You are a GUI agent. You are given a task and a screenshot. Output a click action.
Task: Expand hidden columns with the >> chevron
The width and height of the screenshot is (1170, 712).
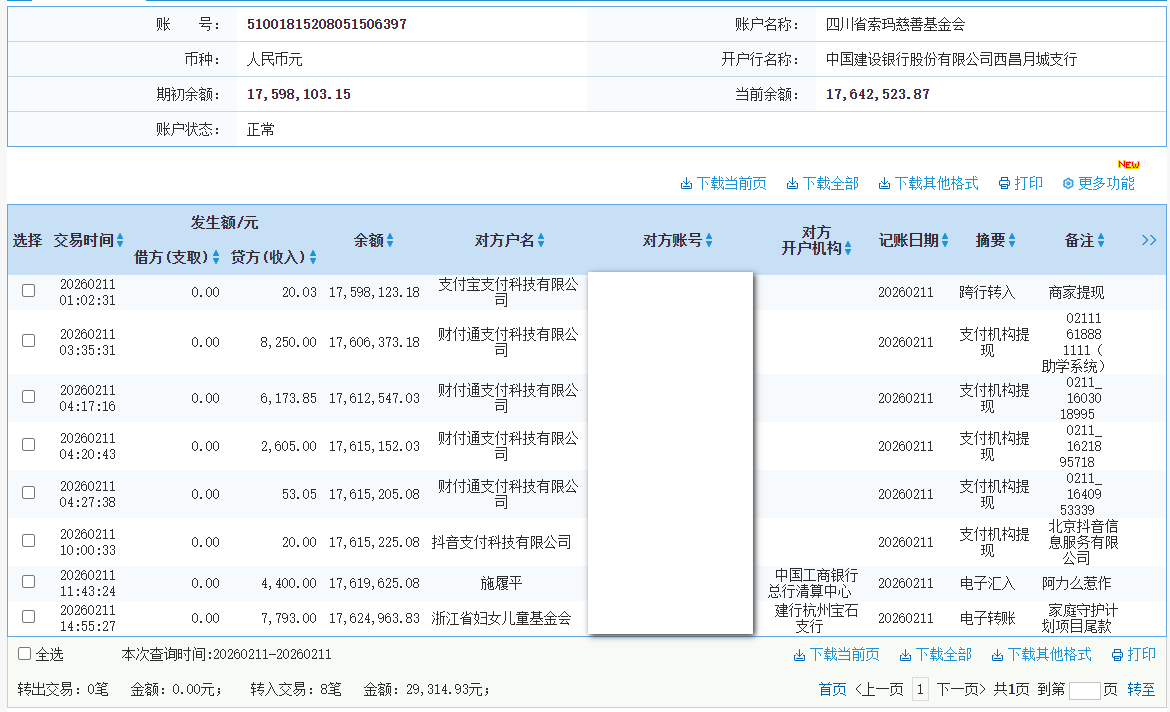[x=1149, y=240]
